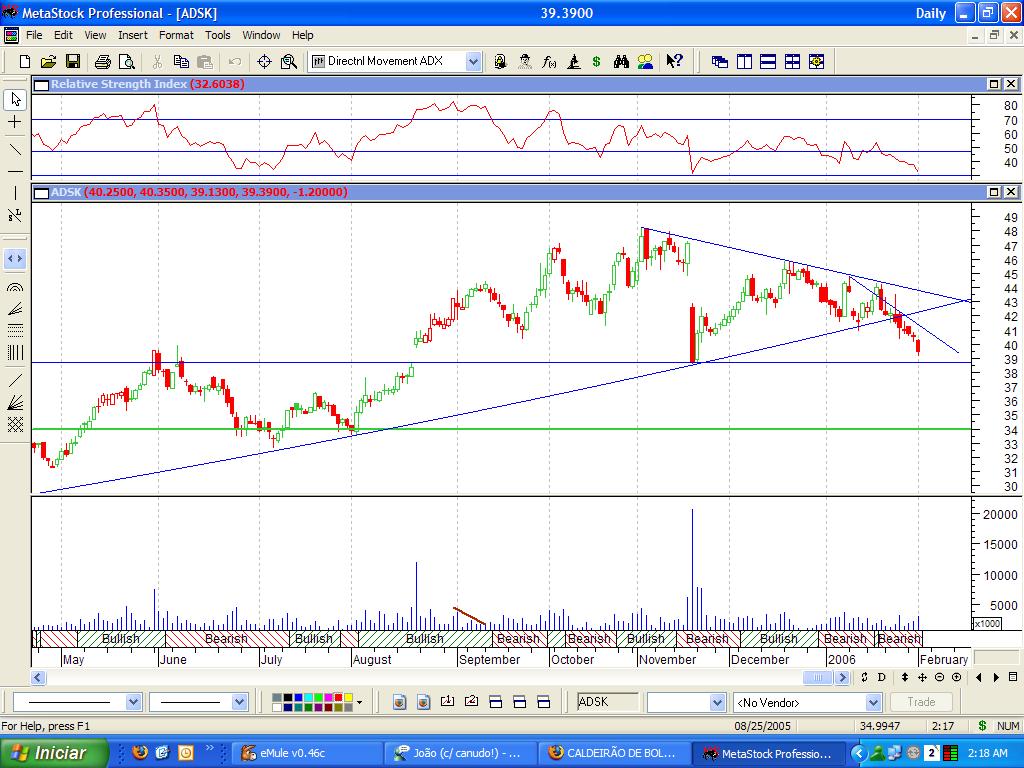Select the crosshair pointer tool
Image resolution: width=1024 pixels, height=768 pixels.
tap(15, 122)
